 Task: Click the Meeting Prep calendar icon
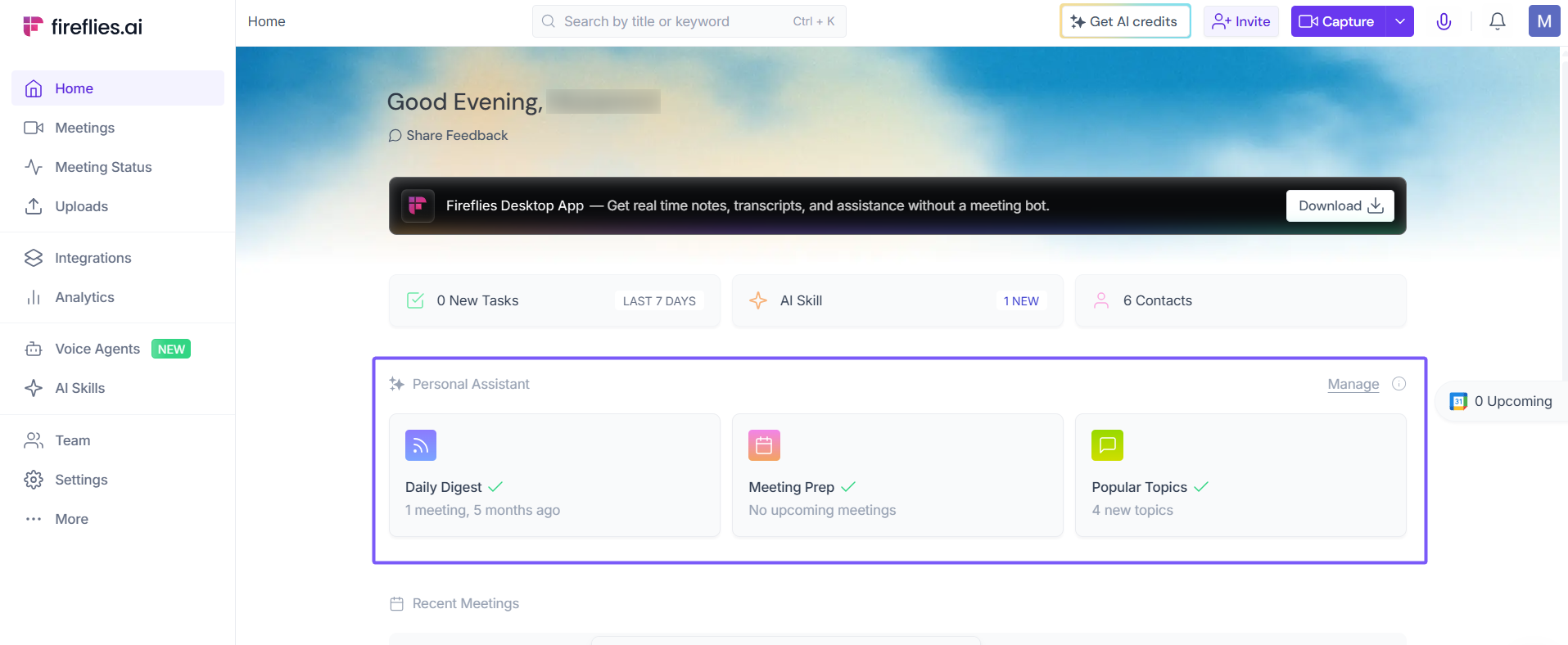tap(764, 445)
